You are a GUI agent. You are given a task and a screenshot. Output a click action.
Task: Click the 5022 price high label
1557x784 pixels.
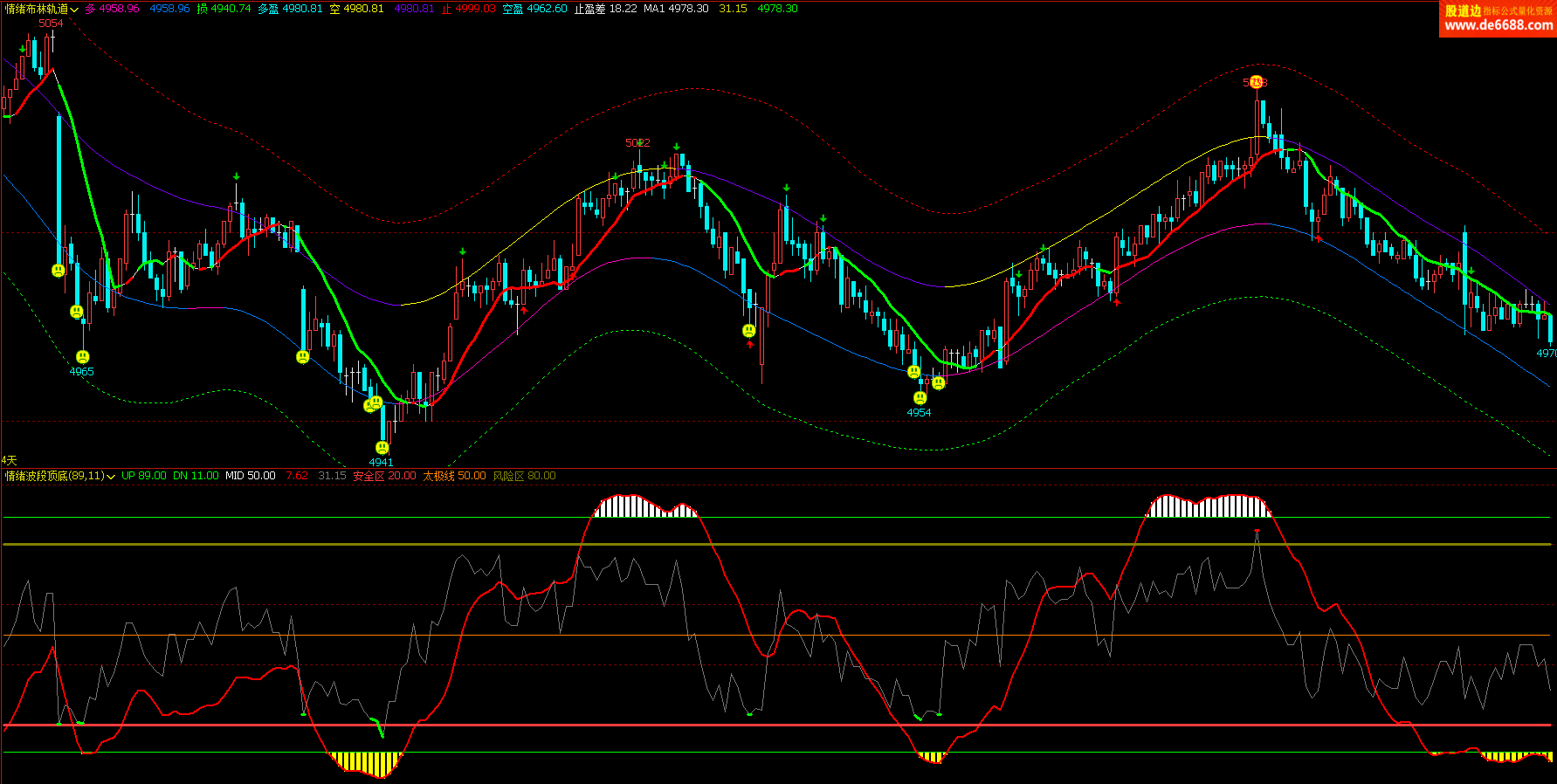point(637,142)
